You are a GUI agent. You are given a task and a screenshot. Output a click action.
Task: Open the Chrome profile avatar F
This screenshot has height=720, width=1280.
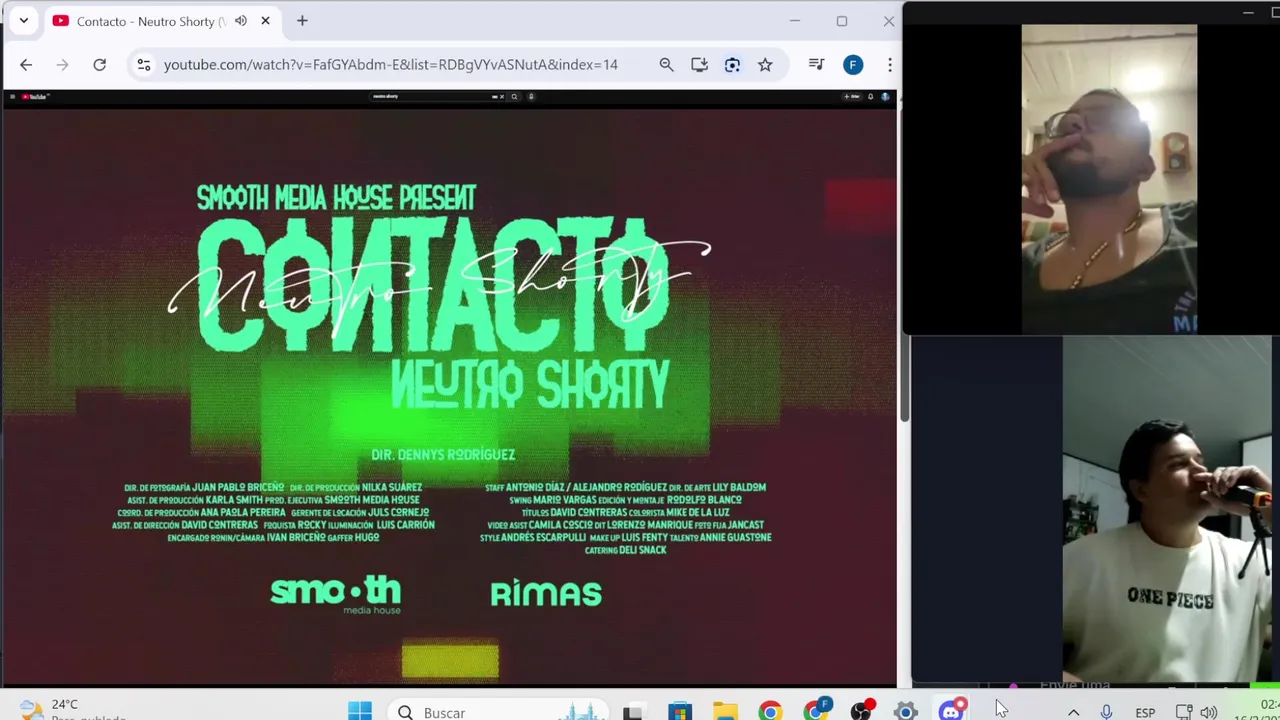[853, 64]
